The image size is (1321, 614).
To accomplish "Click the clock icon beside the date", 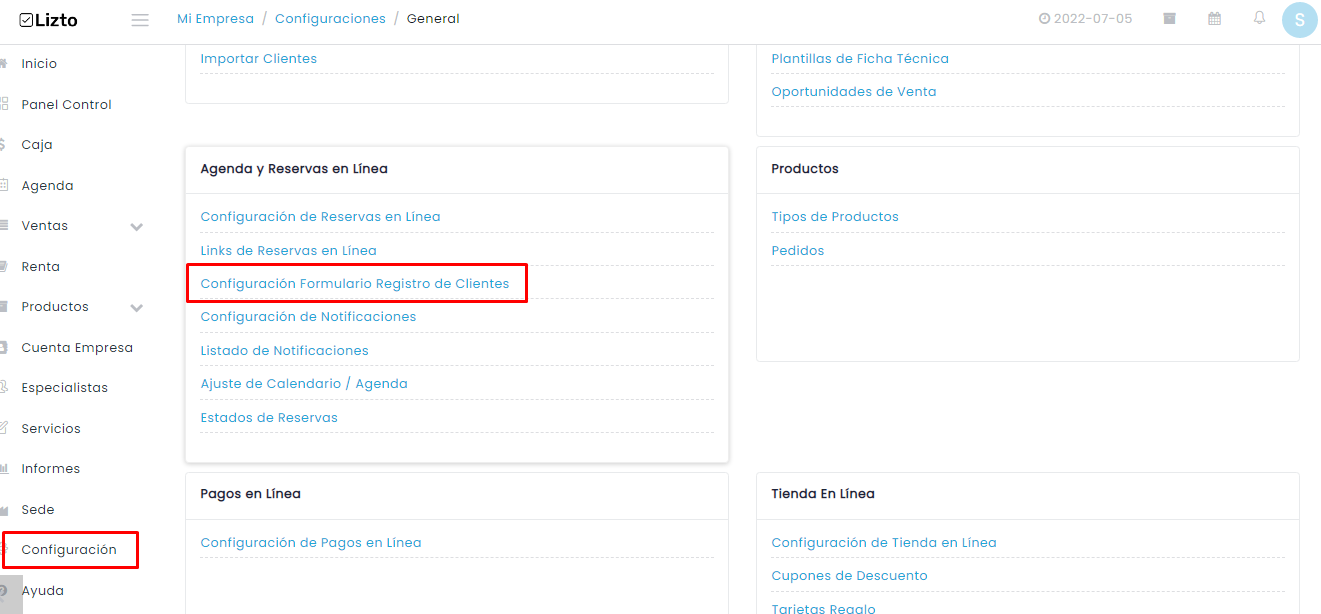I will pos(1044,19).
